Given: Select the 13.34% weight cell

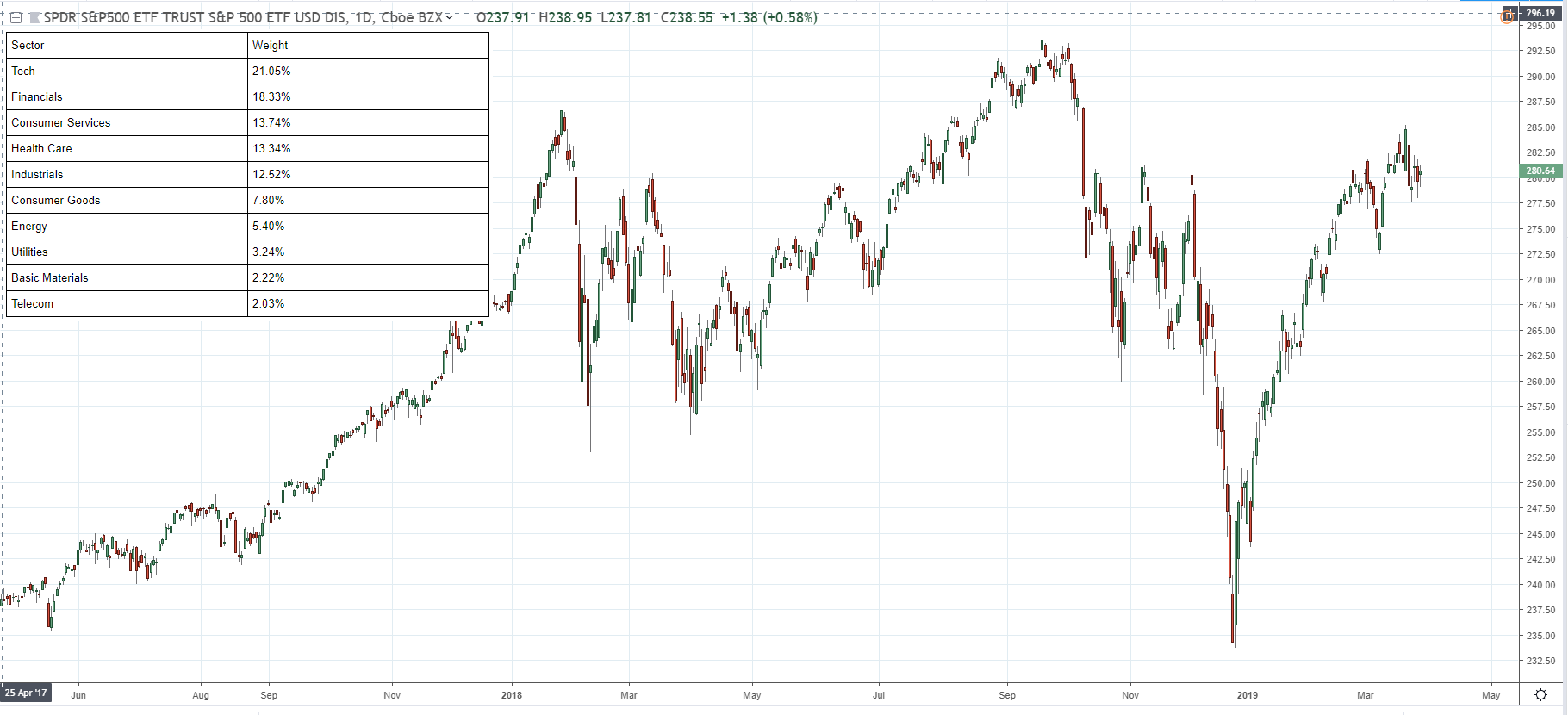Looking at the screenshot, I should (x=368, y=148).
